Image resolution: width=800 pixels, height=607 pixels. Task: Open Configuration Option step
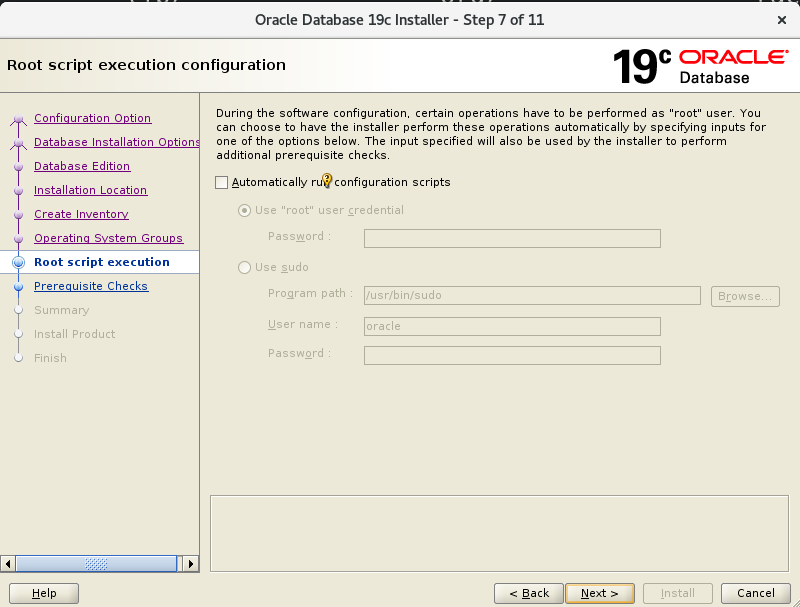pyautogui.click(x=92, y=118)
